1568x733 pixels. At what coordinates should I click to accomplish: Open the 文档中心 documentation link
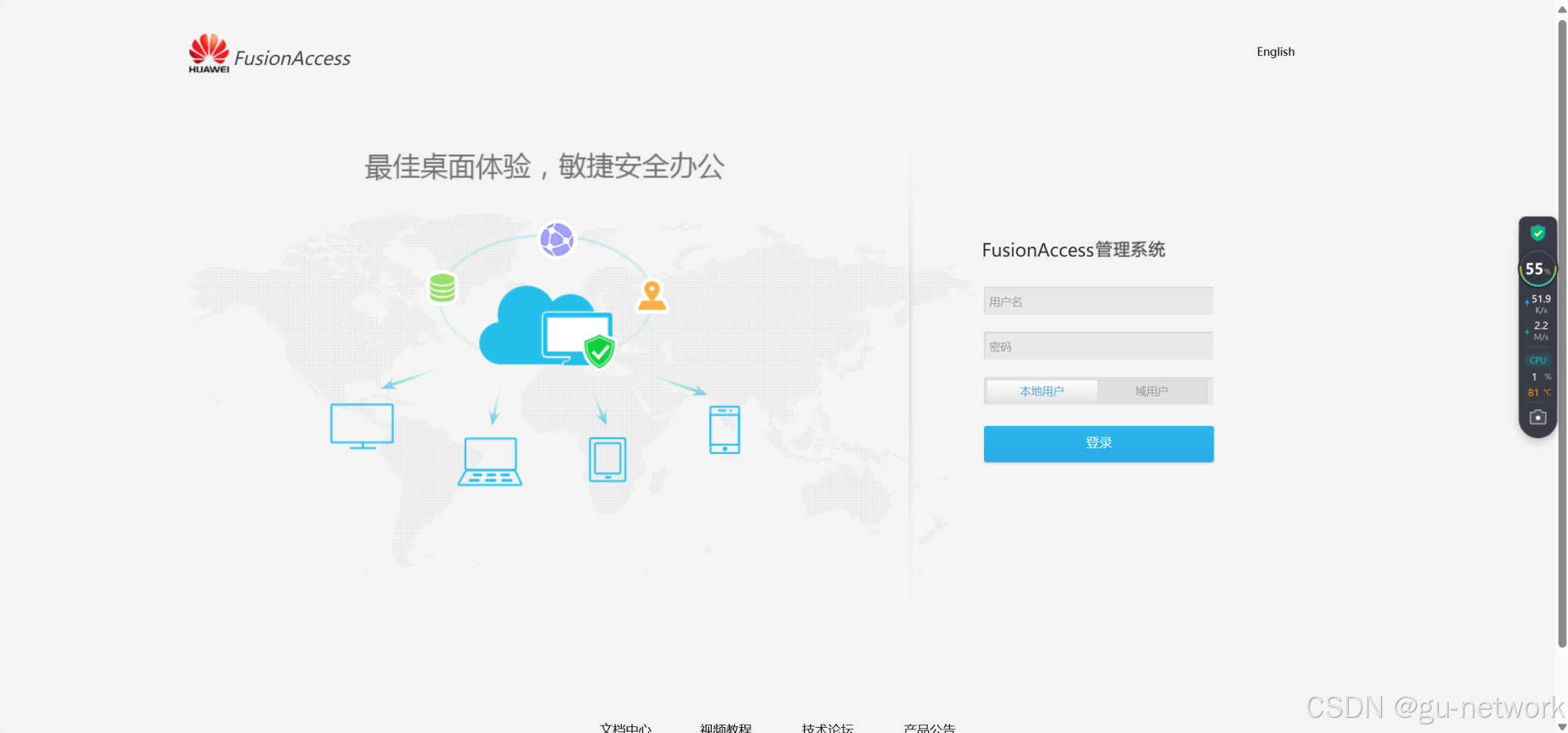coord(626,728)
